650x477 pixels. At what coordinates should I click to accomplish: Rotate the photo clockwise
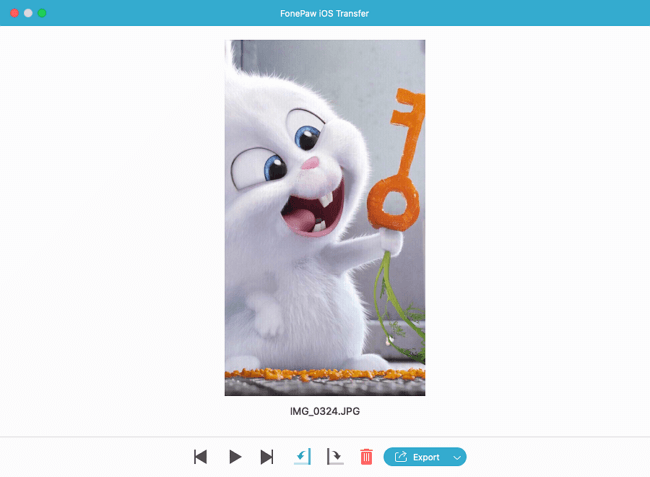point(335,457)
